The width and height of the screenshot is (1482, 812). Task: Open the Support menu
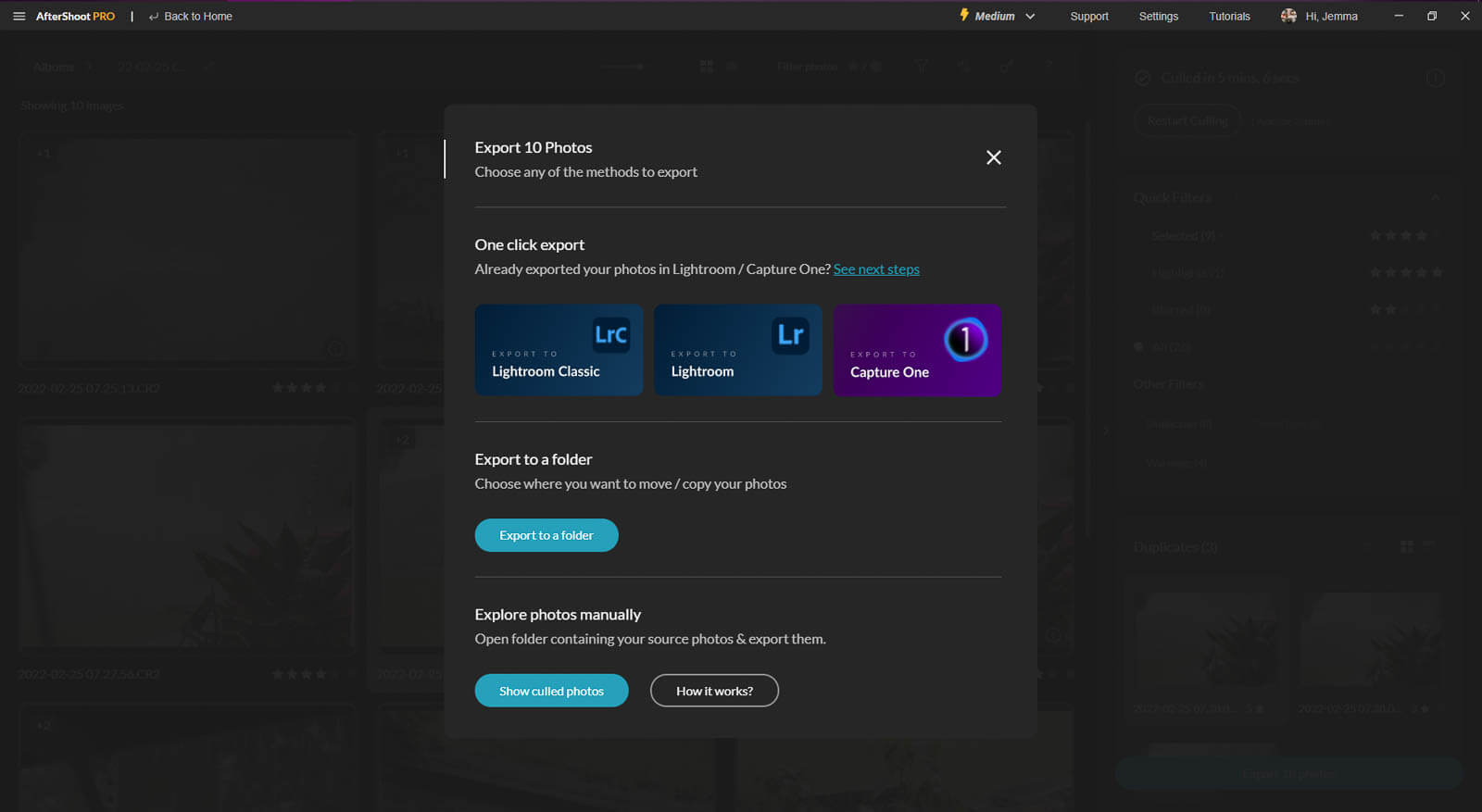pos(1088,16)
